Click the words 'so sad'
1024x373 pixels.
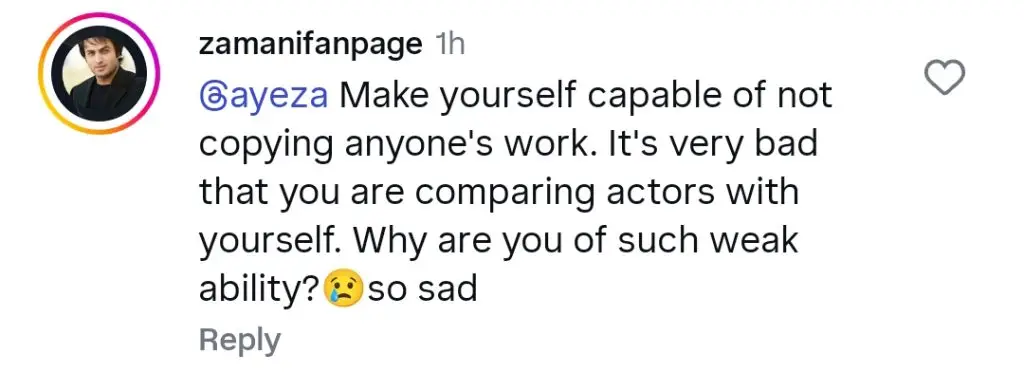422,289
